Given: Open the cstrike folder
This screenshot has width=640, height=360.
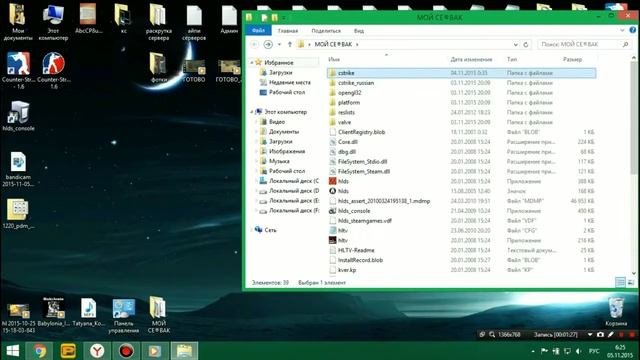Looking at the screenshot, I should tap(462, 73).
